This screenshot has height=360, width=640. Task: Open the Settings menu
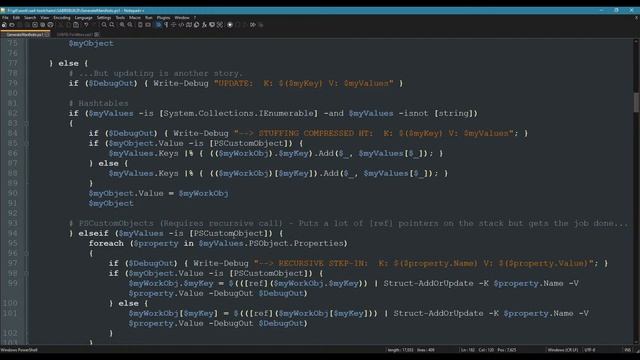coord(104,18)
